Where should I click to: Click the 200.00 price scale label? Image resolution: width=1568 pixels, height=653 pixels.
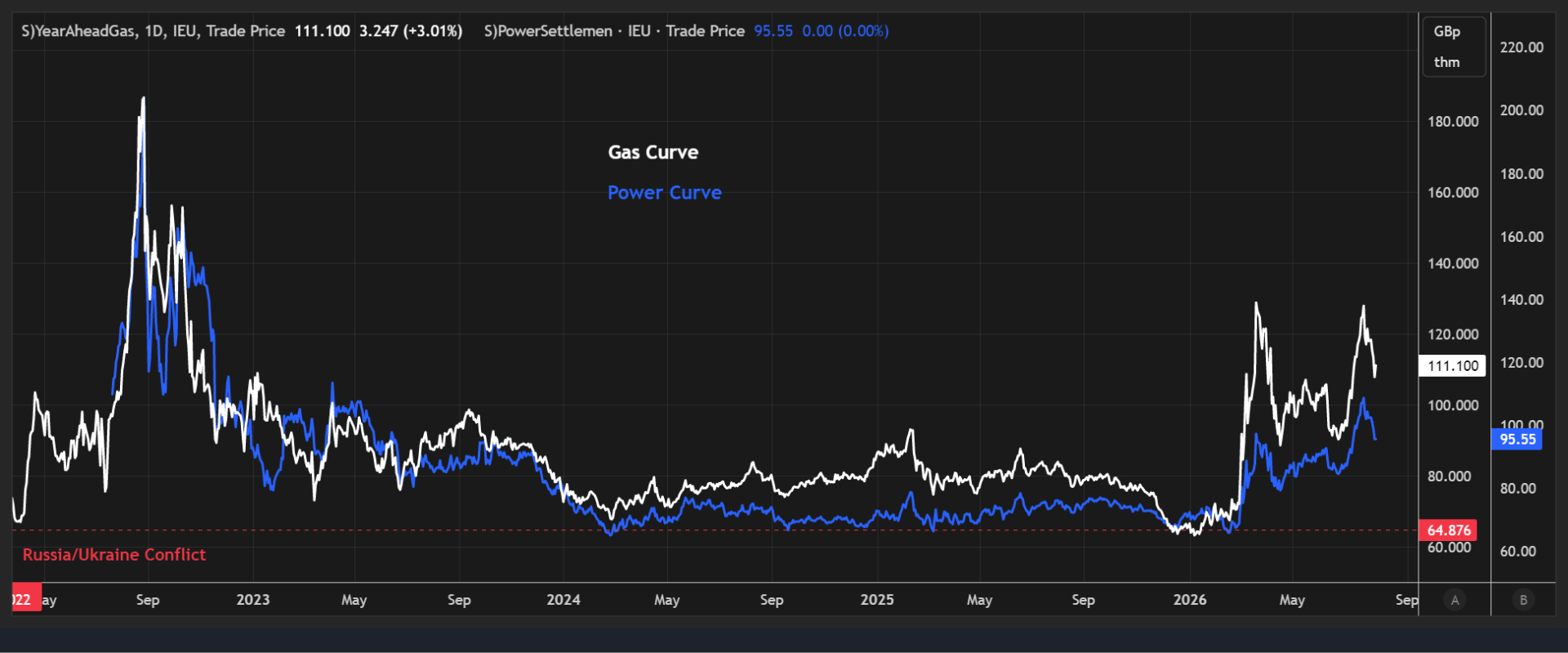pyautogui.click(x=1521, y=110)
